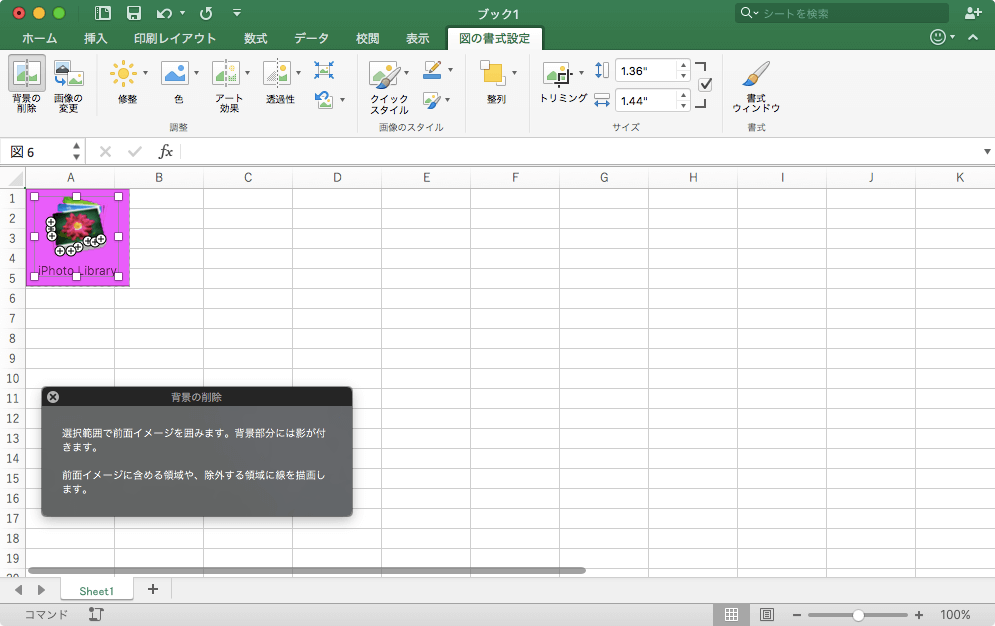This screenshot has height=626, width=995.
Task: Click the Change Picture (画像の変更) icon
Action: 69,74
